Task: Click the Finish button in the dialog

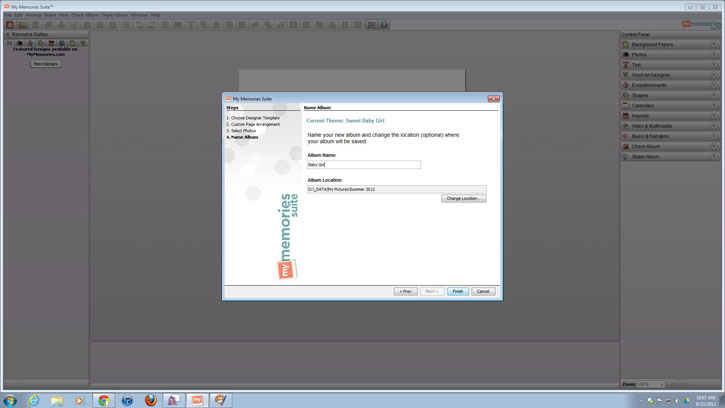Action: click(x=458, y=291)
